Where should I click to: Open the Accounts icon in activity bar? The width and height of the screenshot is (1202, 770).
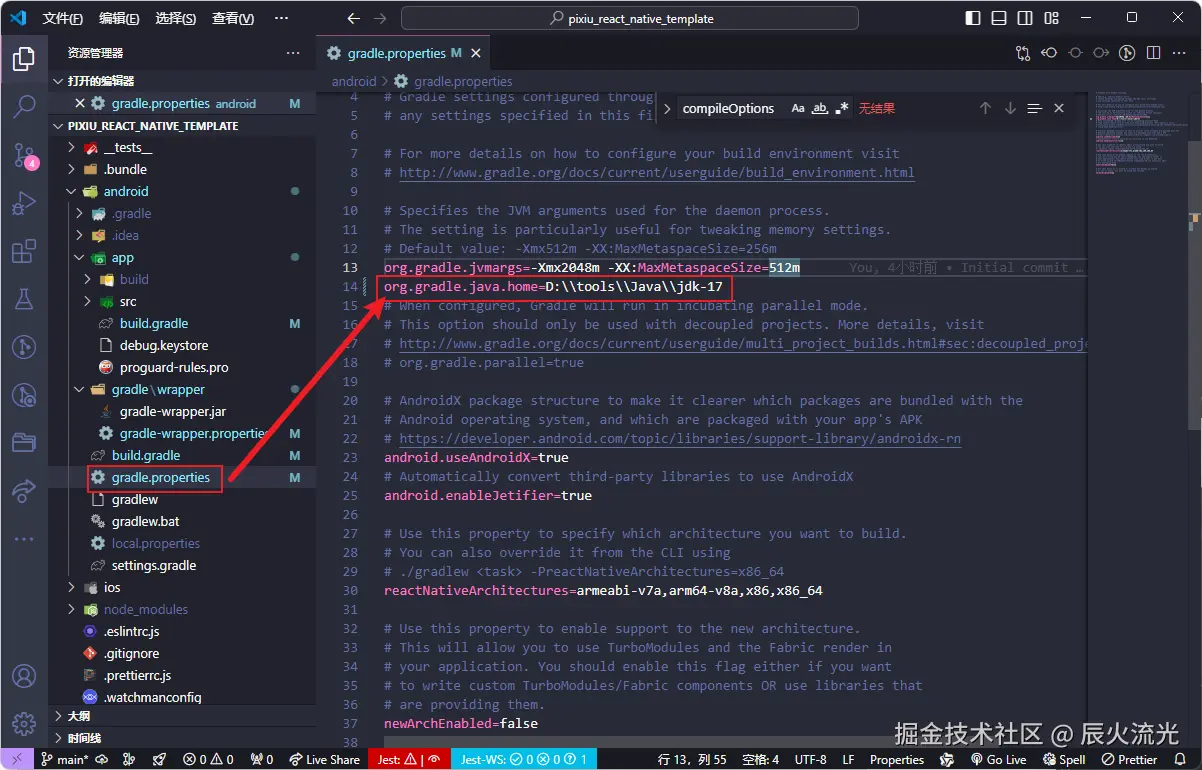point(24,677)
